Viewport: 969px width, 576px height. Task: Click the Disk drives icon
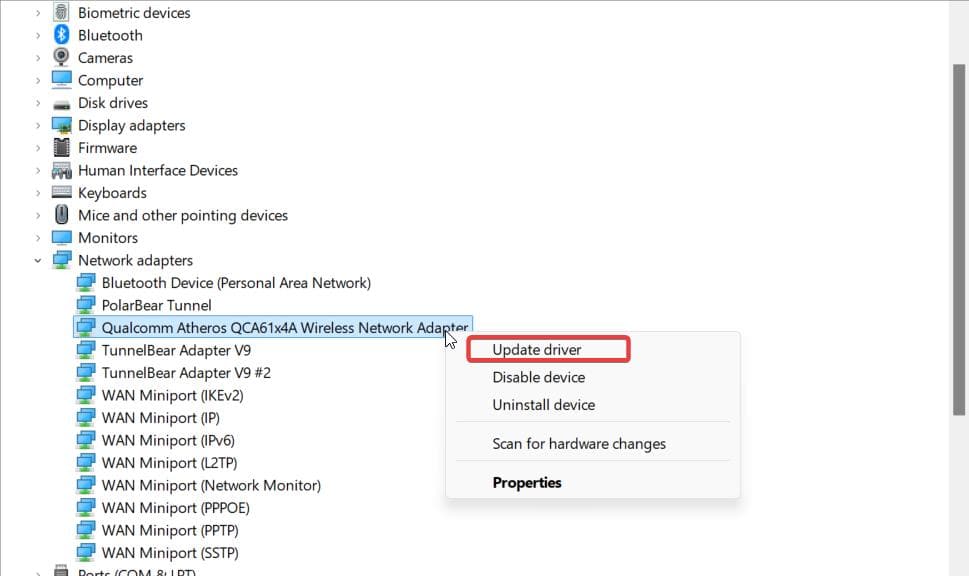coord(62,103)
